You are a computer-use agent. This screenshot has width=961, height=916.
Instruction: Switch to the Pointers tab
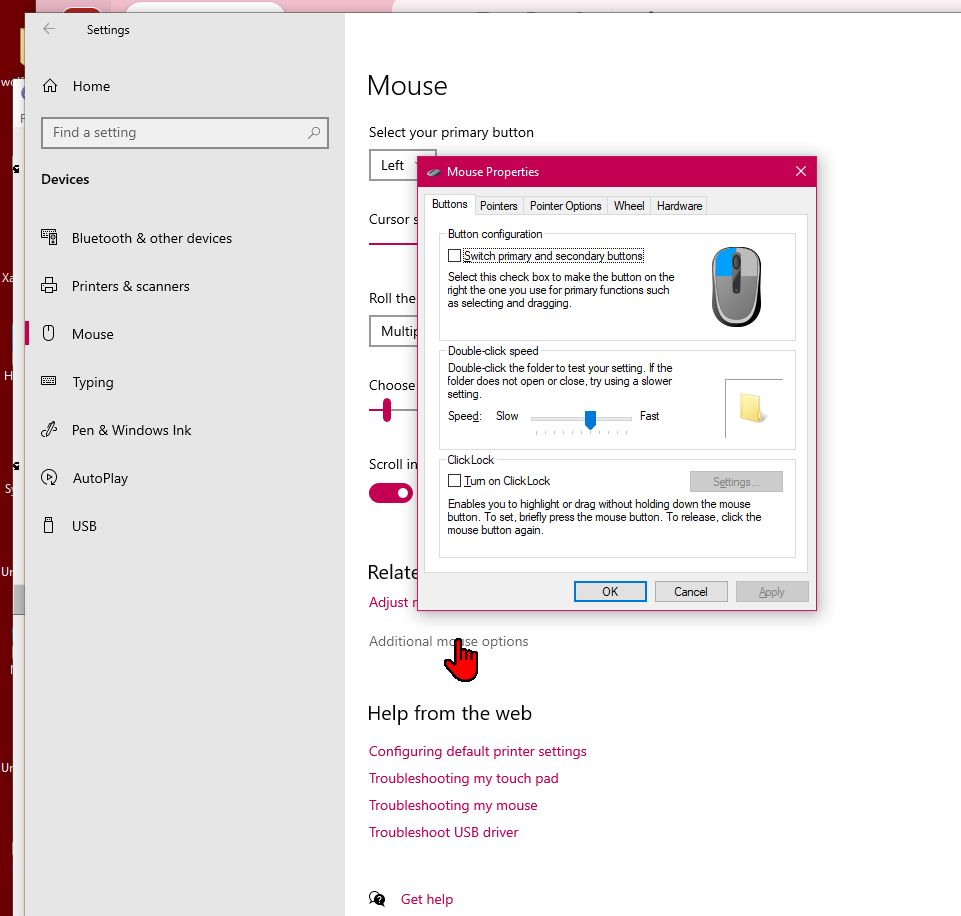[x=499, y=205]
